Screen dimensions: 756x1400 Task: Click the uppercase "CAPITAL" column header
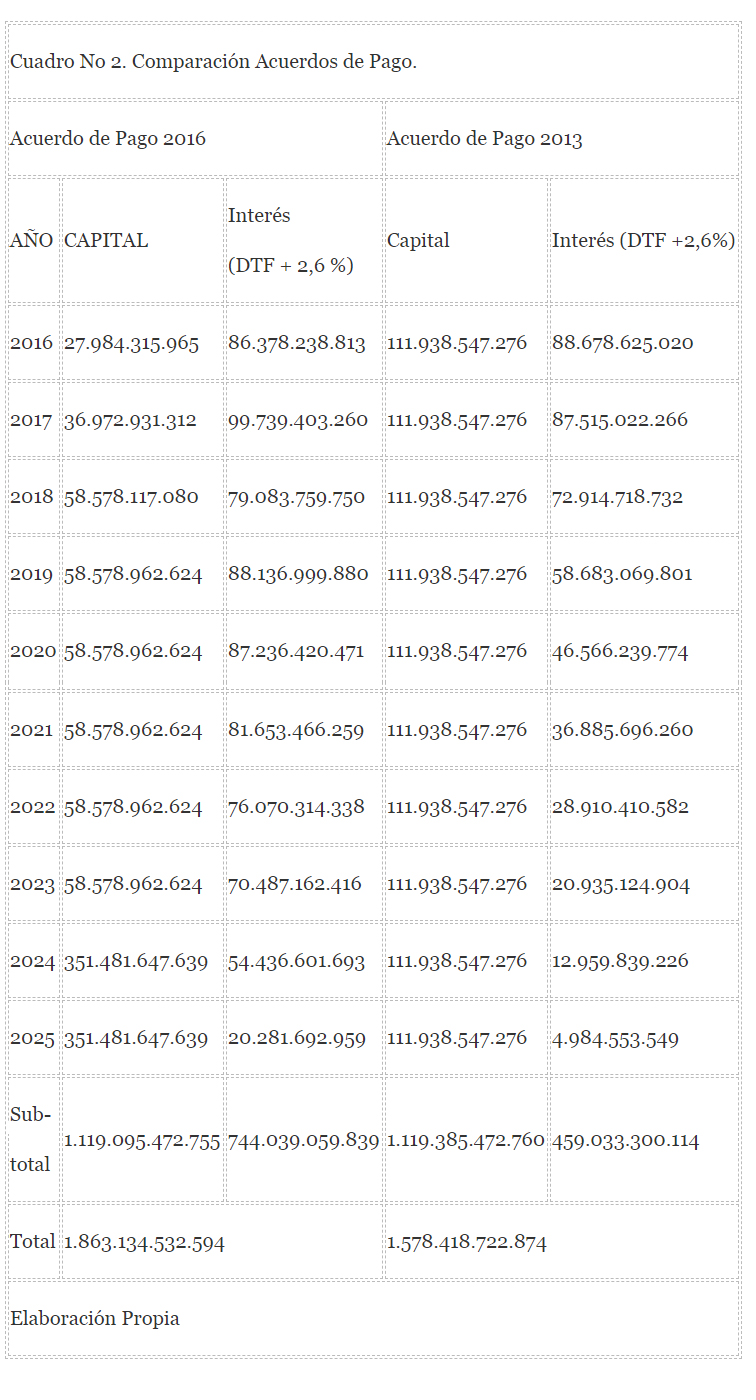tap(106, 241)
